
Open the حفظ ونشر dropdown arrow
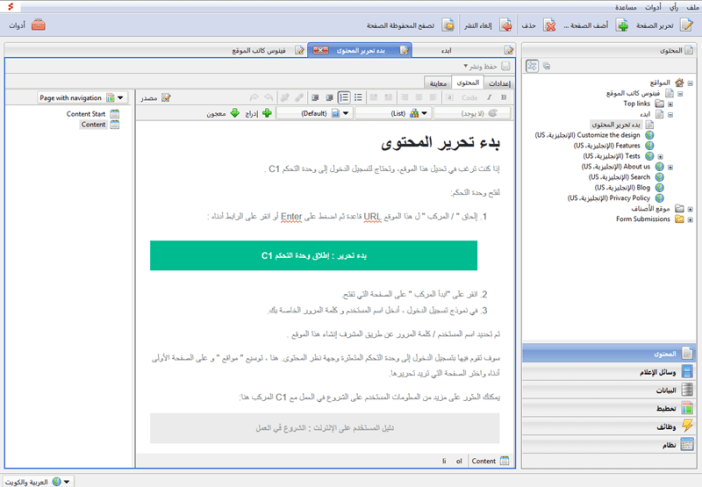pyautogui.click(x=465, y=66)
